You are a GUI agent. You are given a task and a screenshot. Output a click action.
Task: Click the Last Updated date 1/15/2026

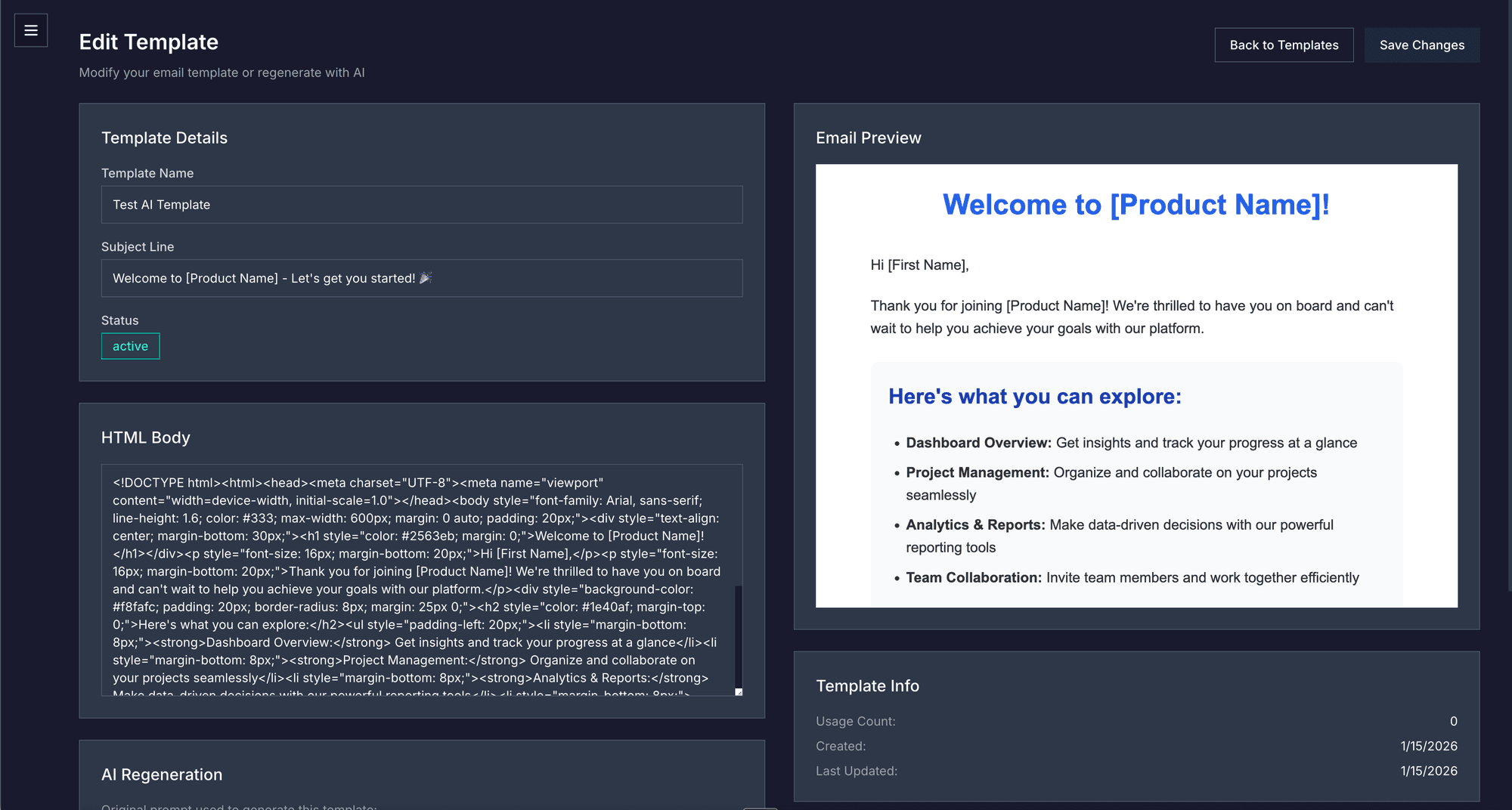pyautogui.click(x=1429, y=771)
